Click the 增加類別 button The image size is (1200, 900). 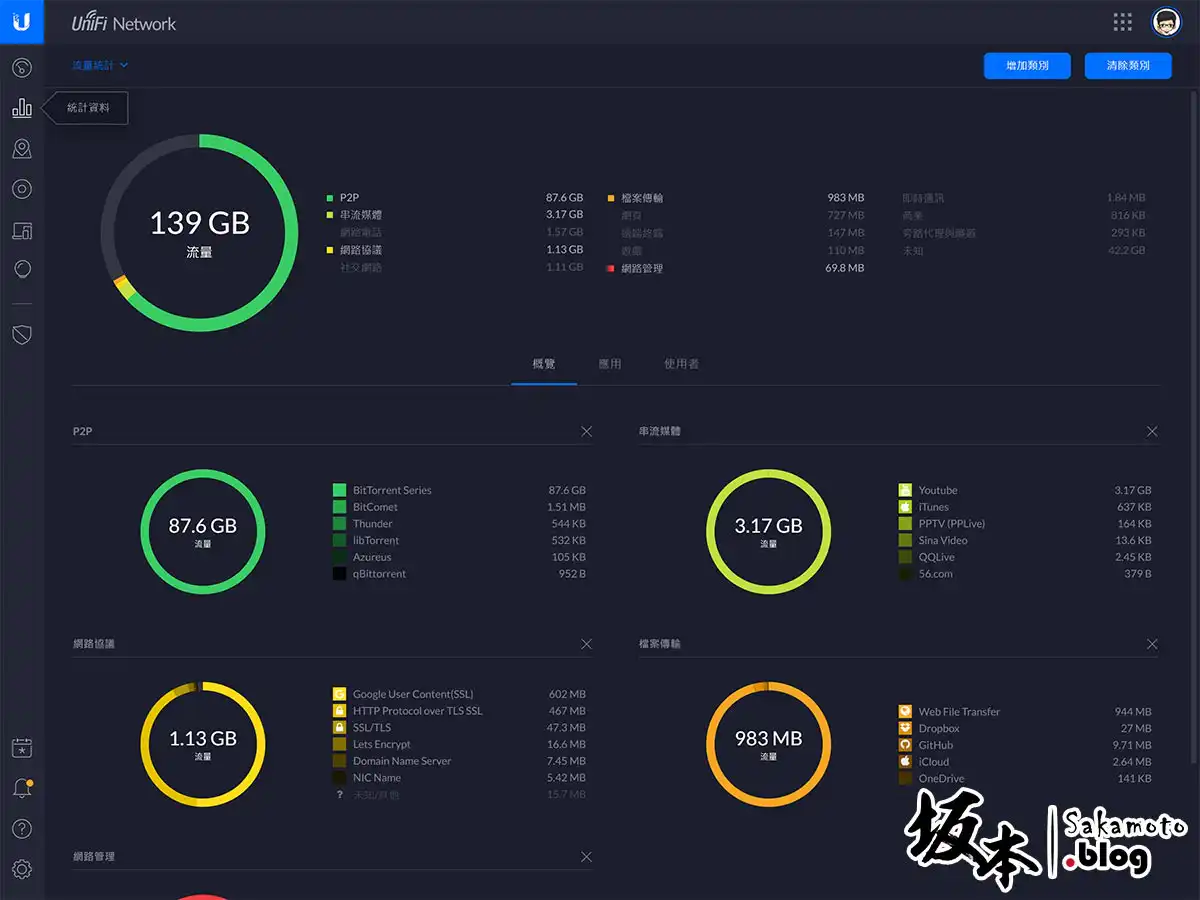tap(1027, 66)
